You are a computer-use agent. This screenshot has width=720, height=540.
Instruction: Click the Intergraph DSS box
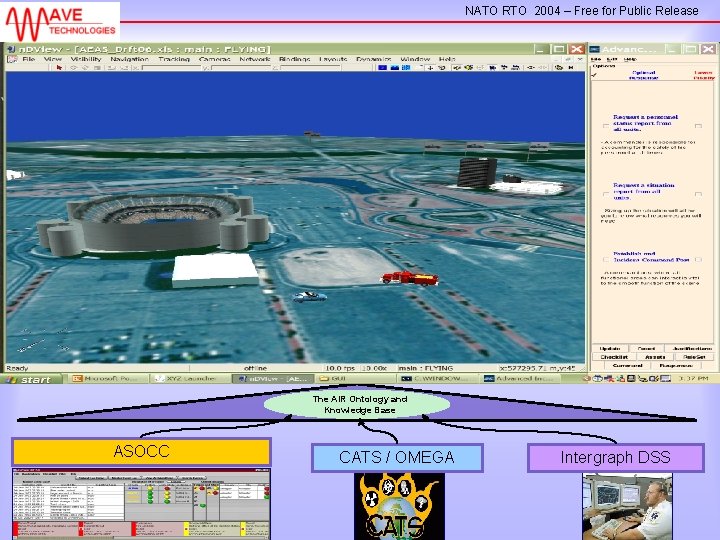(615, 457)
